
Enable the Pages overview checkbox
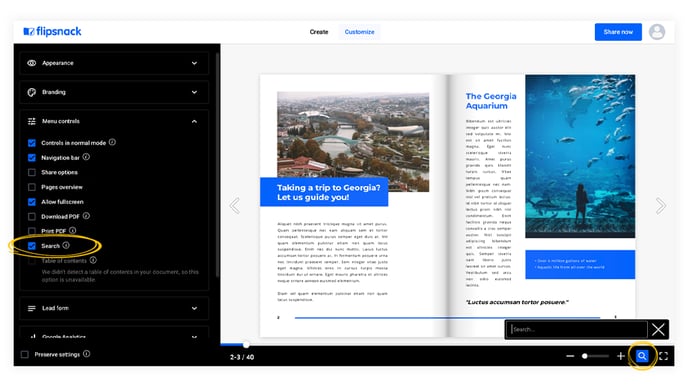coord(32,187)
